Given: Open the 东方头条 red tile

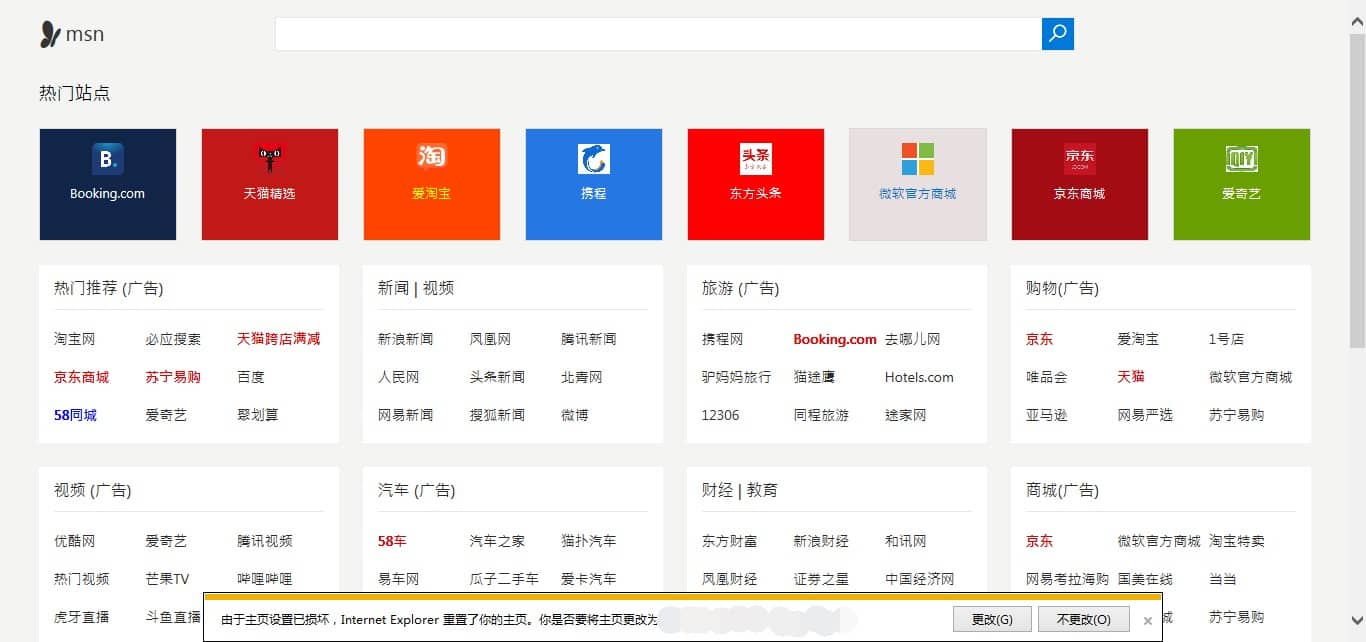Looking at the screenshot, I should 755,184.
